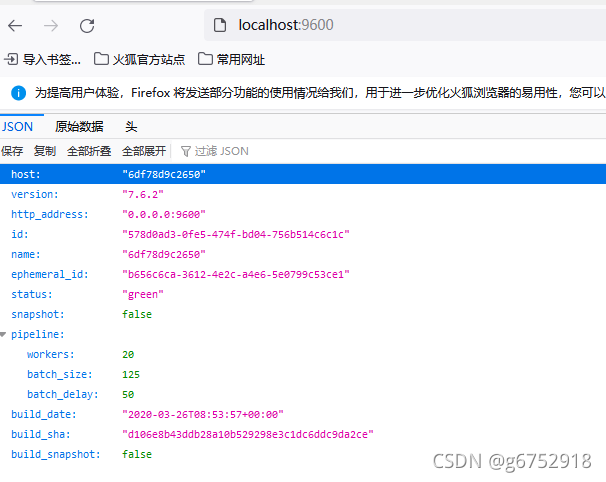This screenshot has width=606, height=482.
Task: Click the version value "7.6.2"
Action: pyautogui.click(x=143, y=194)
